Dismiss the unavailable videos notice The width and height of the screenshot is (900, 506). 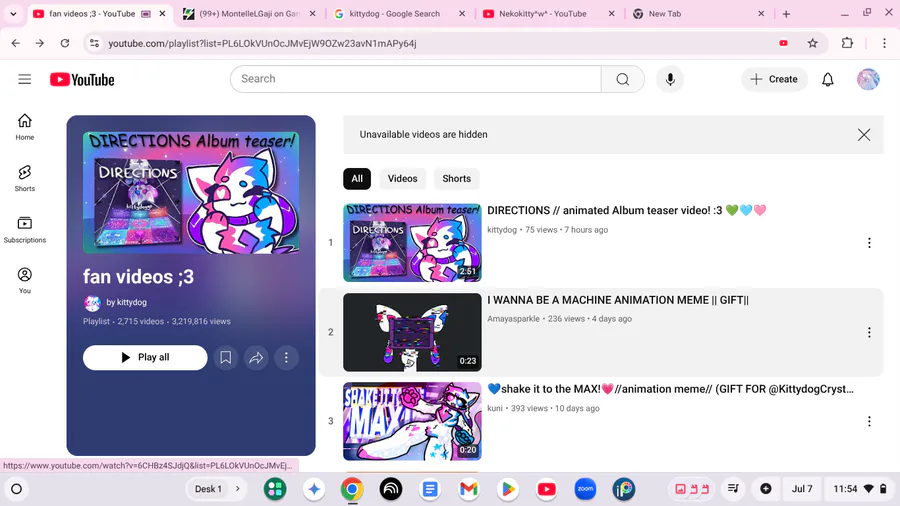[864, 135]
